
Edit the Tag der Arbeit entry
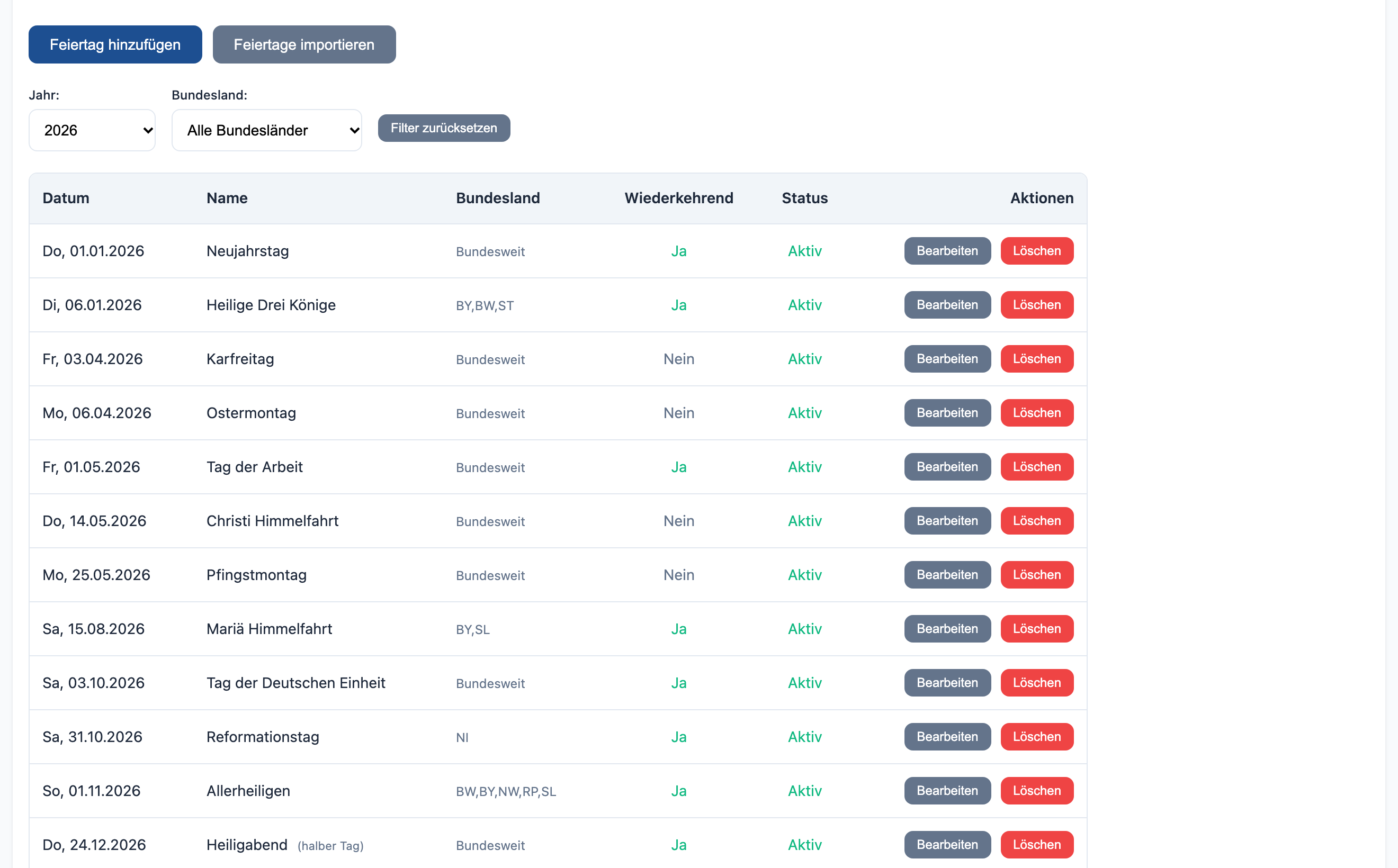947,467
